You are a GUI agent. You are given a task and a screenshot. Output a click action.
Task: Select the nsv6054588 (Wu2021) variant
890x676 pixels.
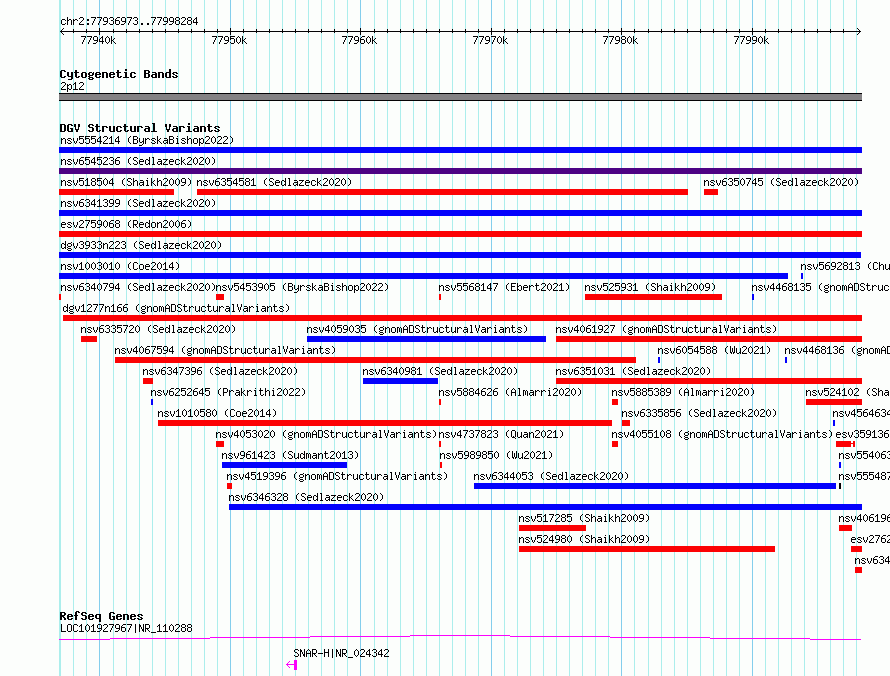[x=714, y=350]
